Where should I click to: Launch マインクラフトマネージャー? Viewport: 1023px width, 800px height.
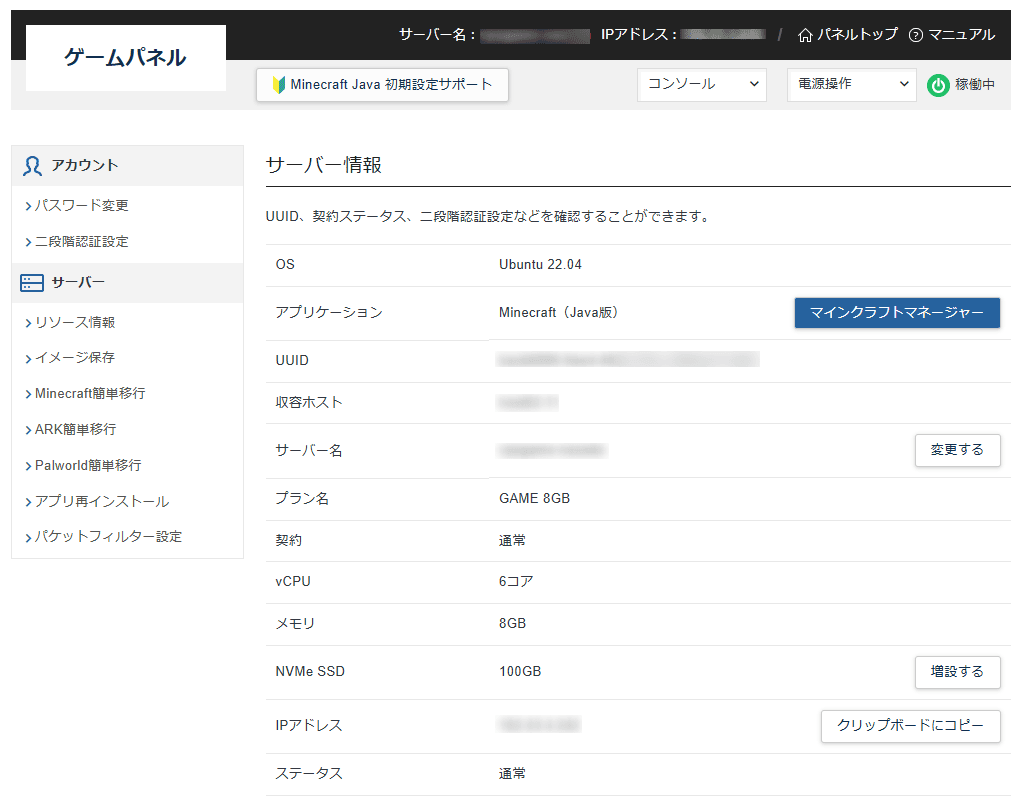click(x=897, y=313)
